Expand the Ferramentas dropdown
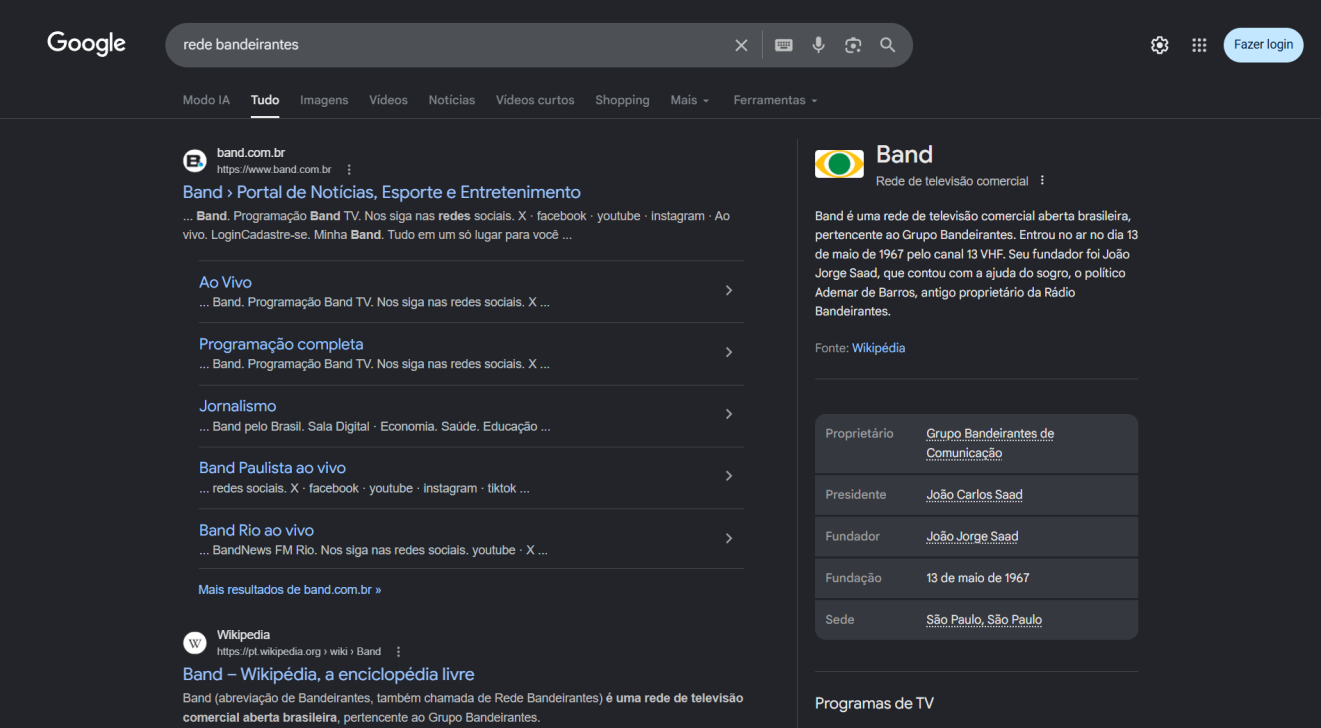Screen dimensions: 1321x728 pos(775,100)
